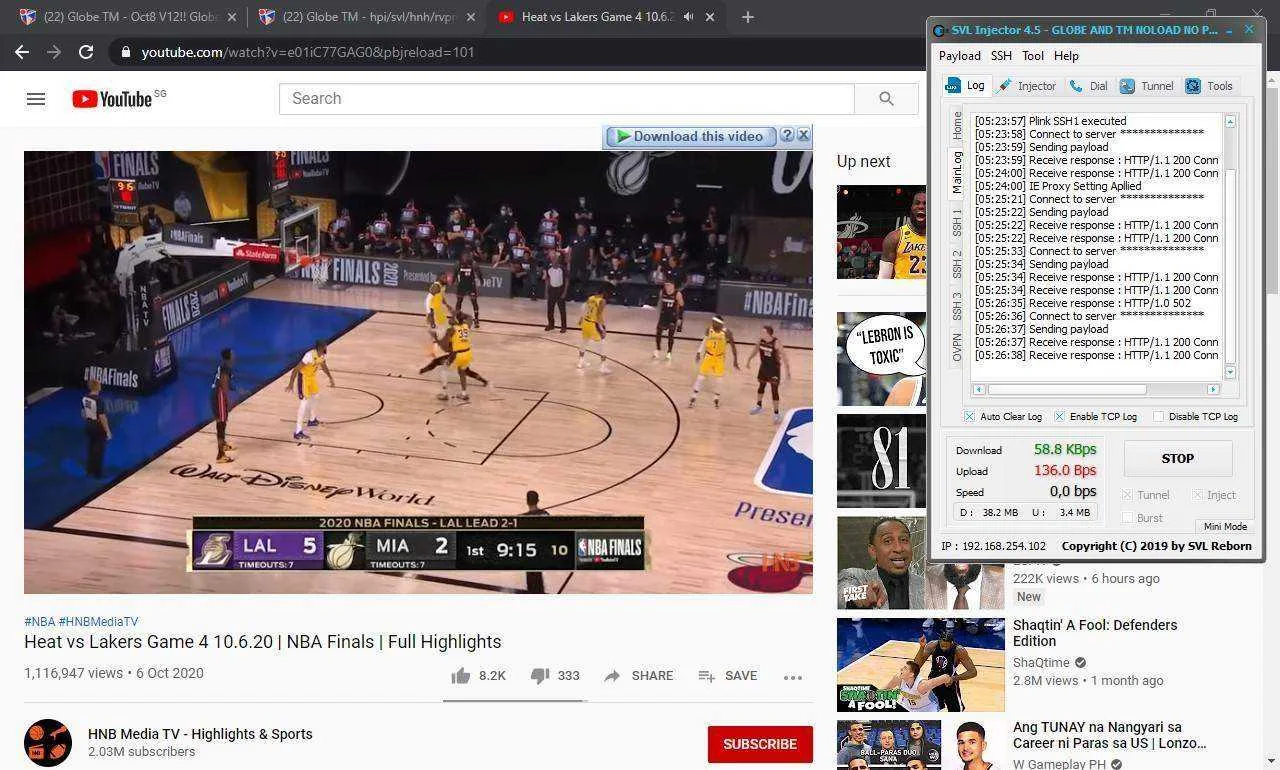Open the Tool menu in SVL Injector
The width and height of the screenshot is (1280, 770).
tap(1033, 56)
